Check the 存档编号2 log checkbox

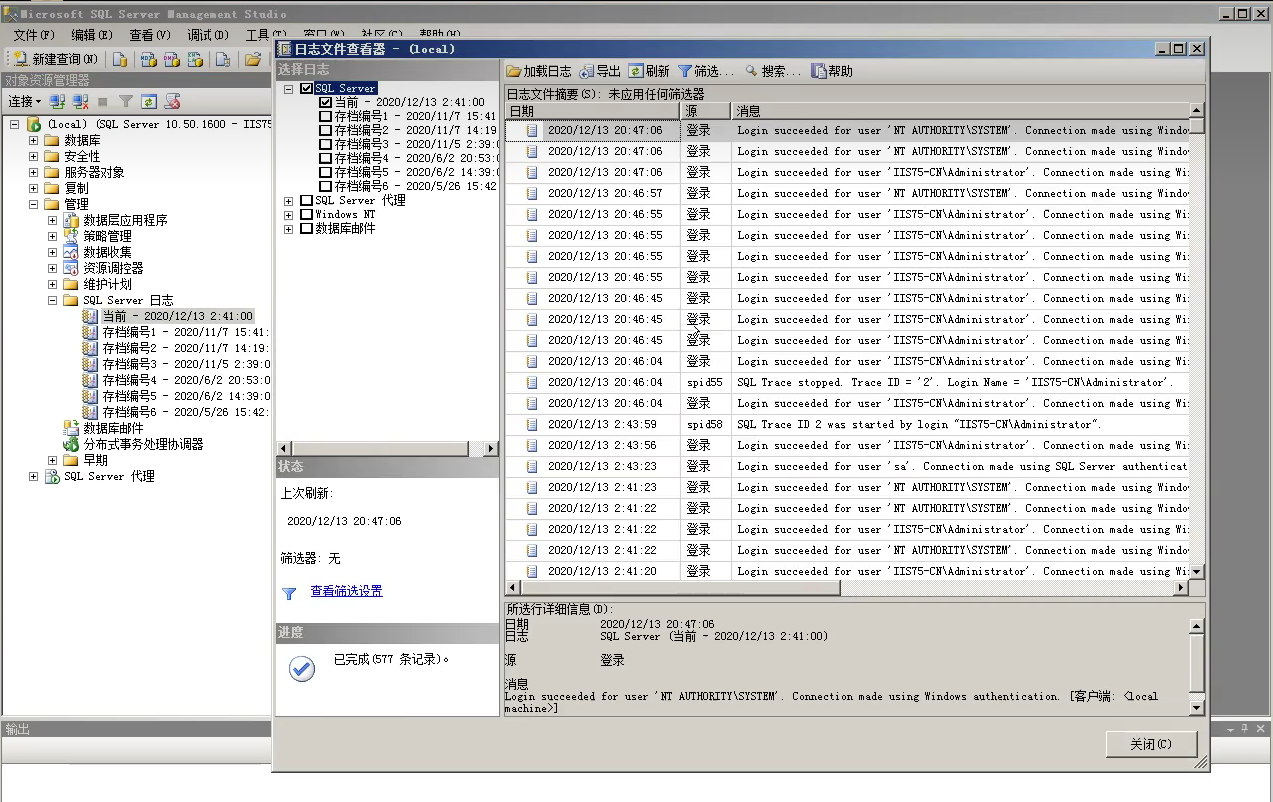(325, 130)
